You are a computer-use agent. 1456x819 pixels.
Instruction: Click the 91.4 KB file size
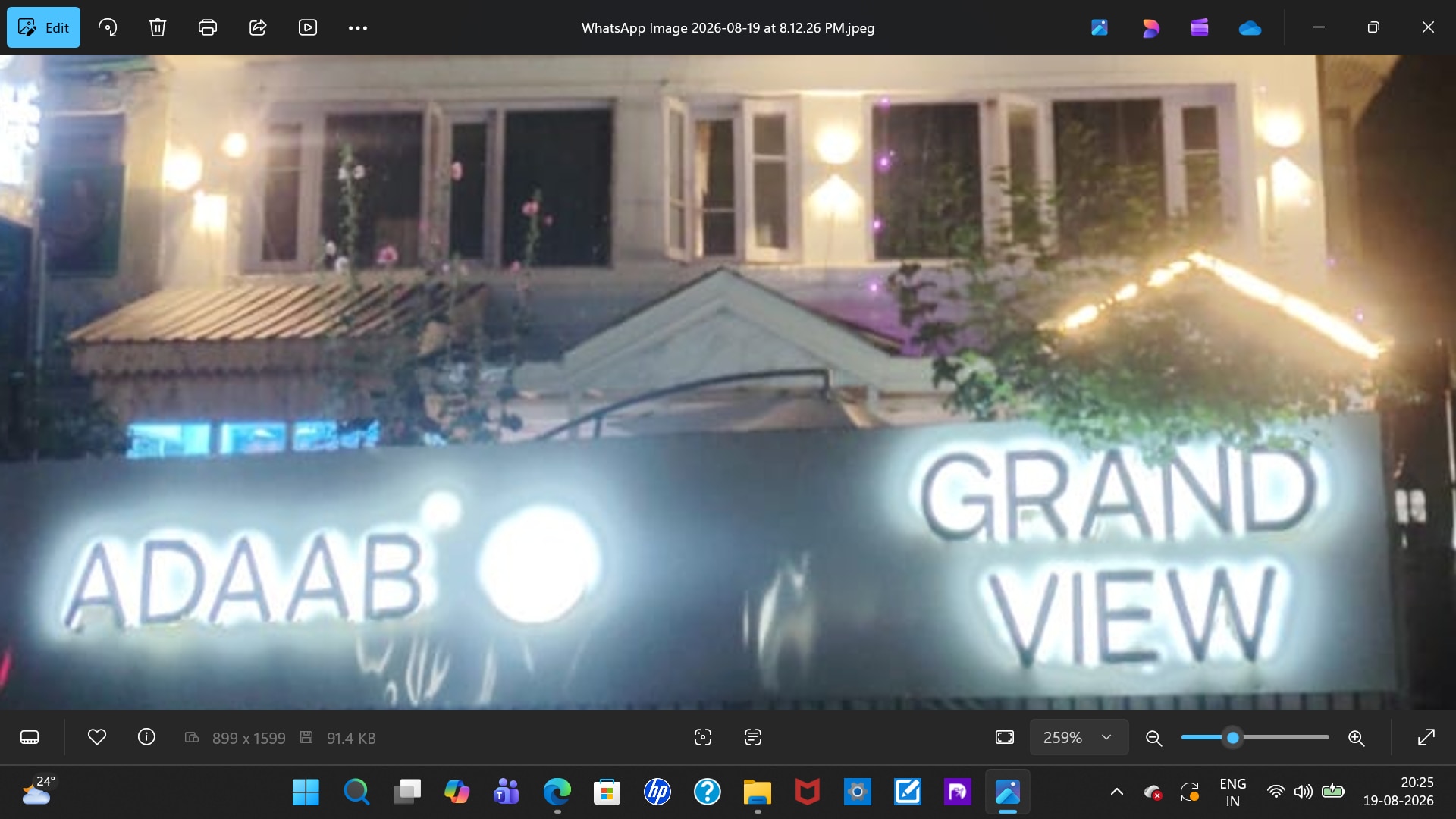(351, 738)
